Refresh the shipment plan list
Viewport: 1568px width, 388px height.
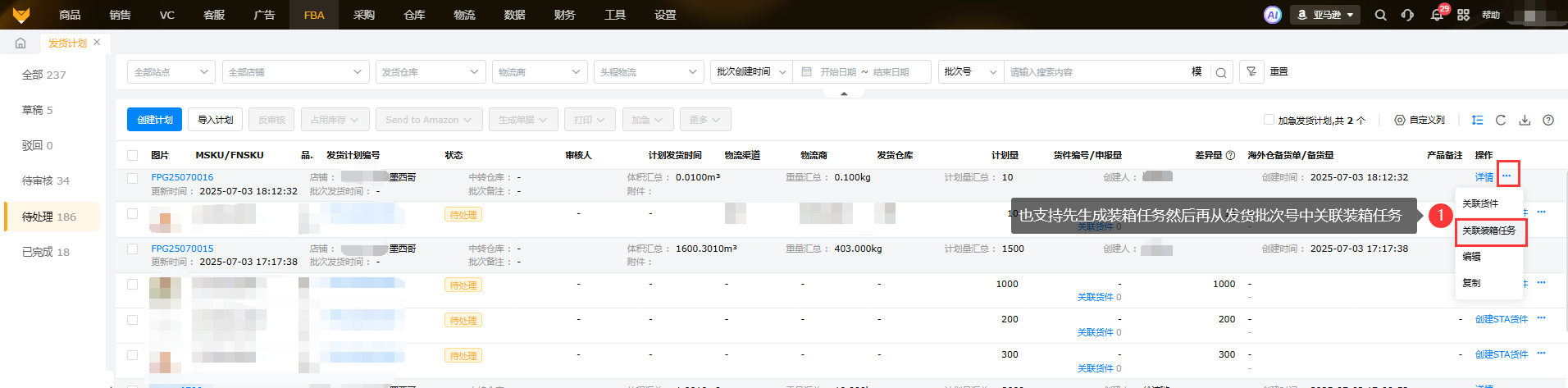point(1501,120)
